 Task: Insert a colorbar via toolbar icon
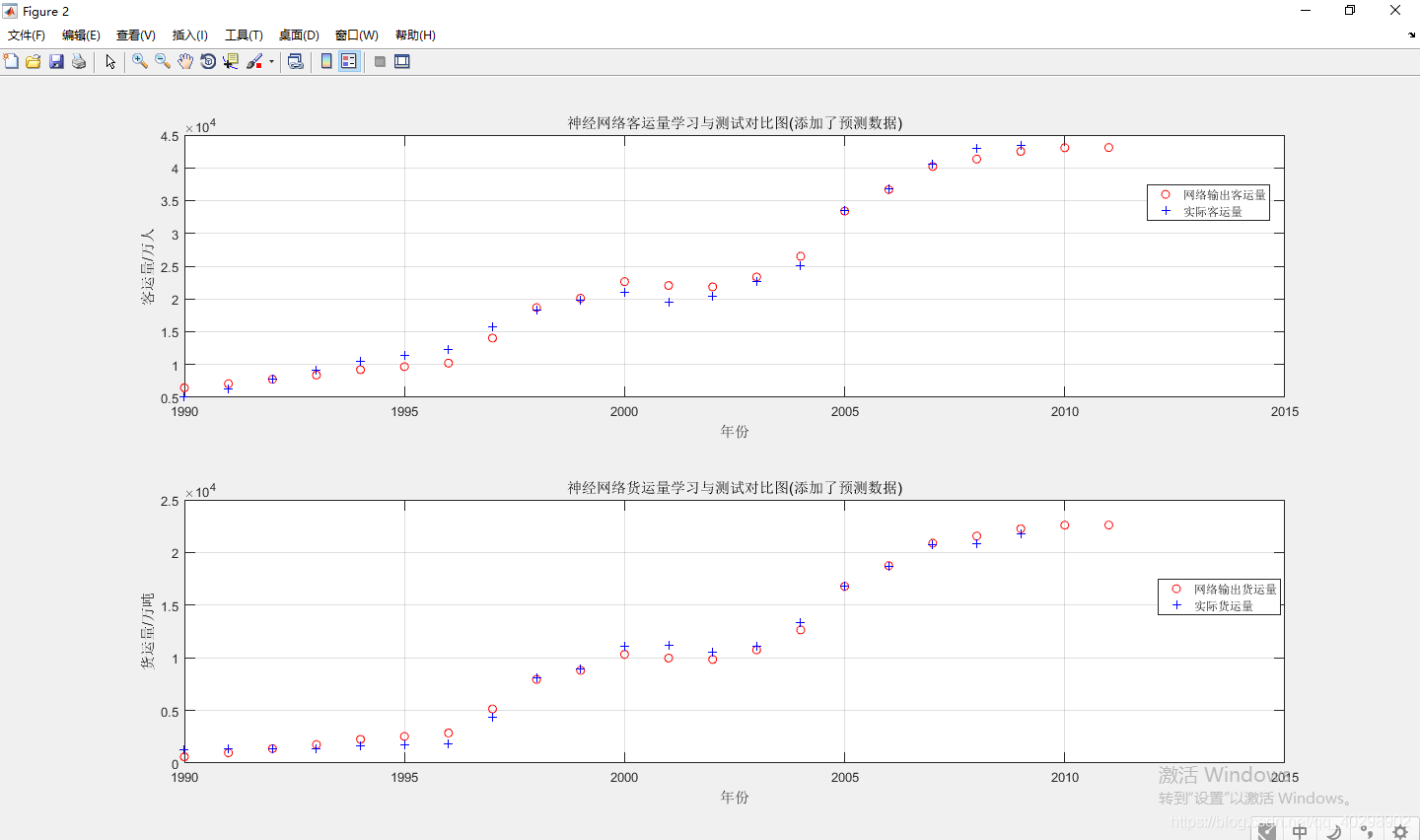326,61
